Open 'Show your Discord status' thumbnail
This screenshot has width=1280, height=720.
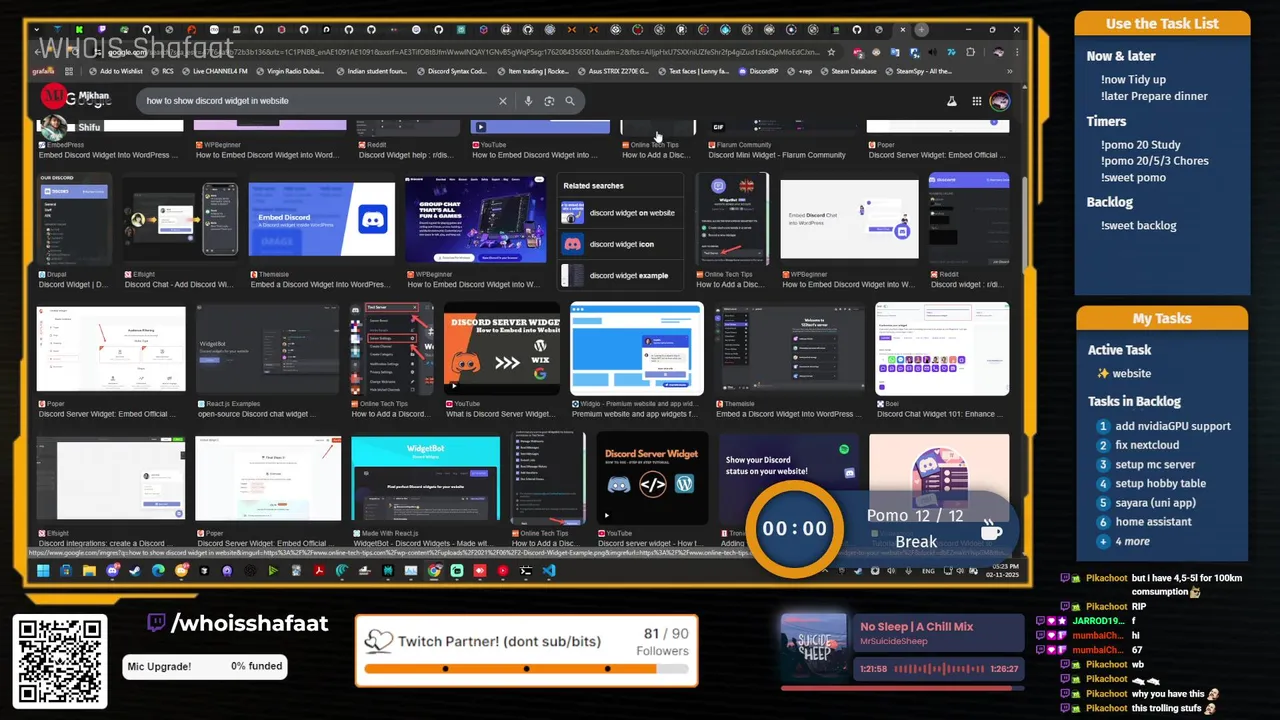coord(788,478)
